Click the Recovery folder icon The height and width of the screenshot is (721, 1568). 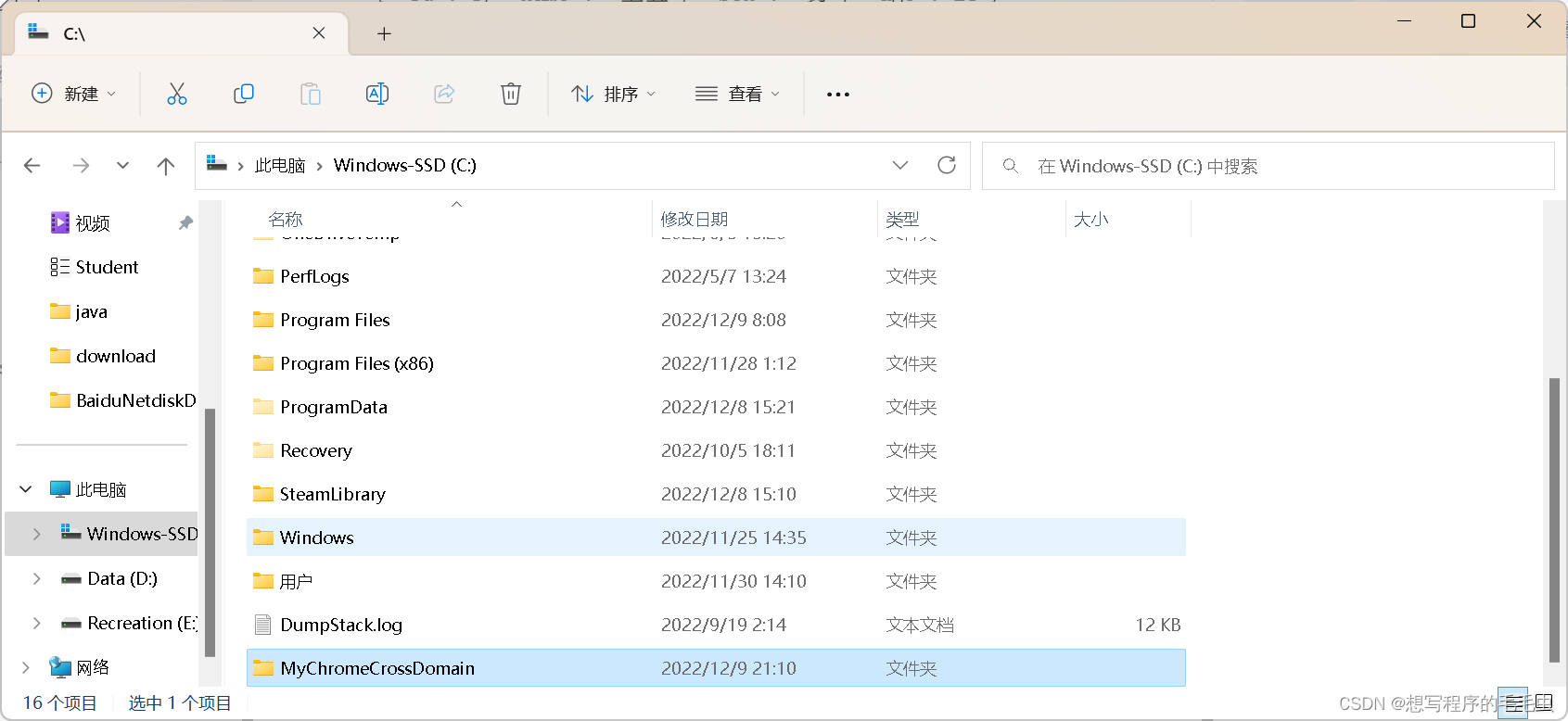[x=263, y=450]
